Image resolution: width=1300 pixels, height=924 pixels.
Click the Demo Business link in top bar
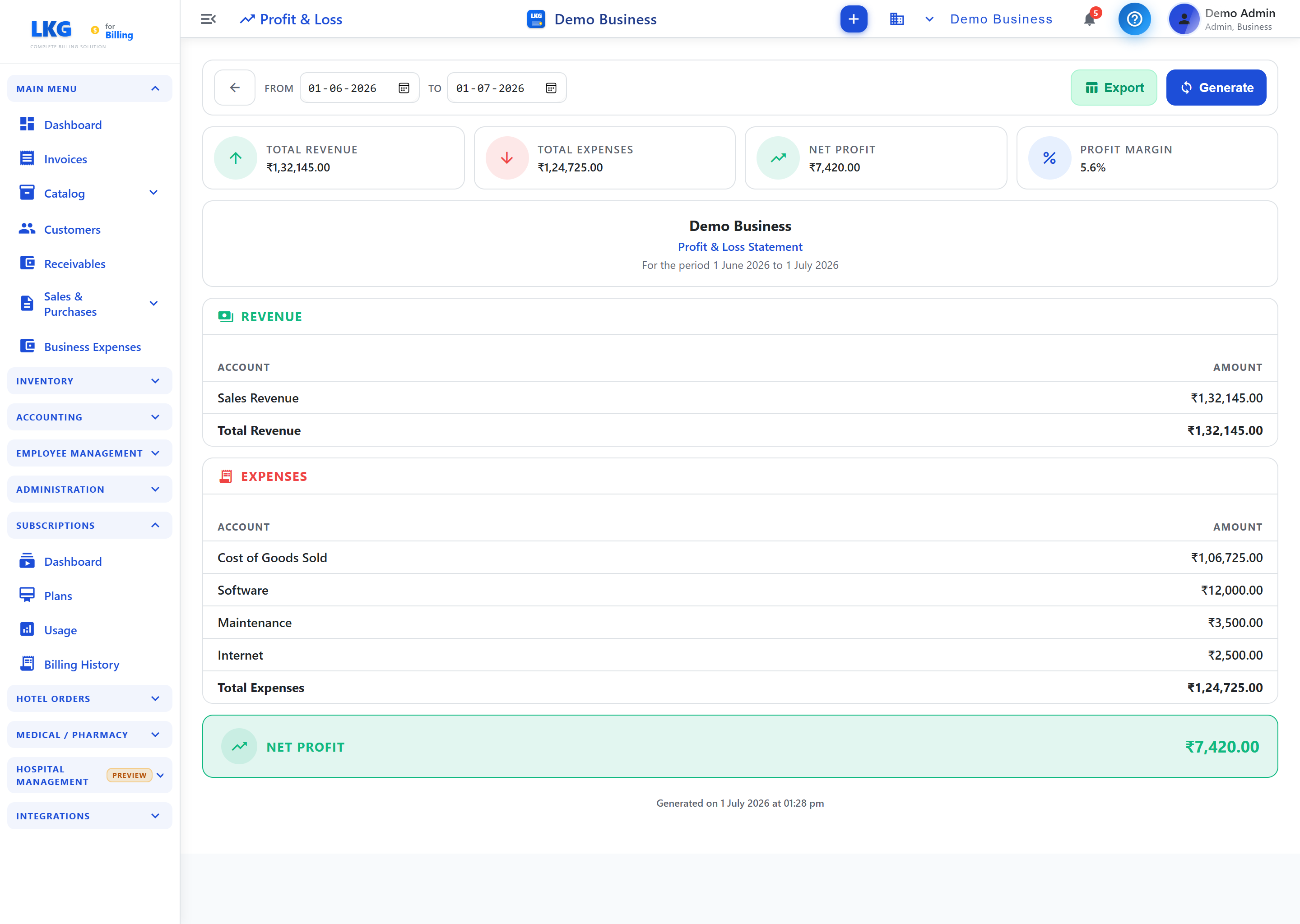pyautogui.click(x=1001, y=19)
